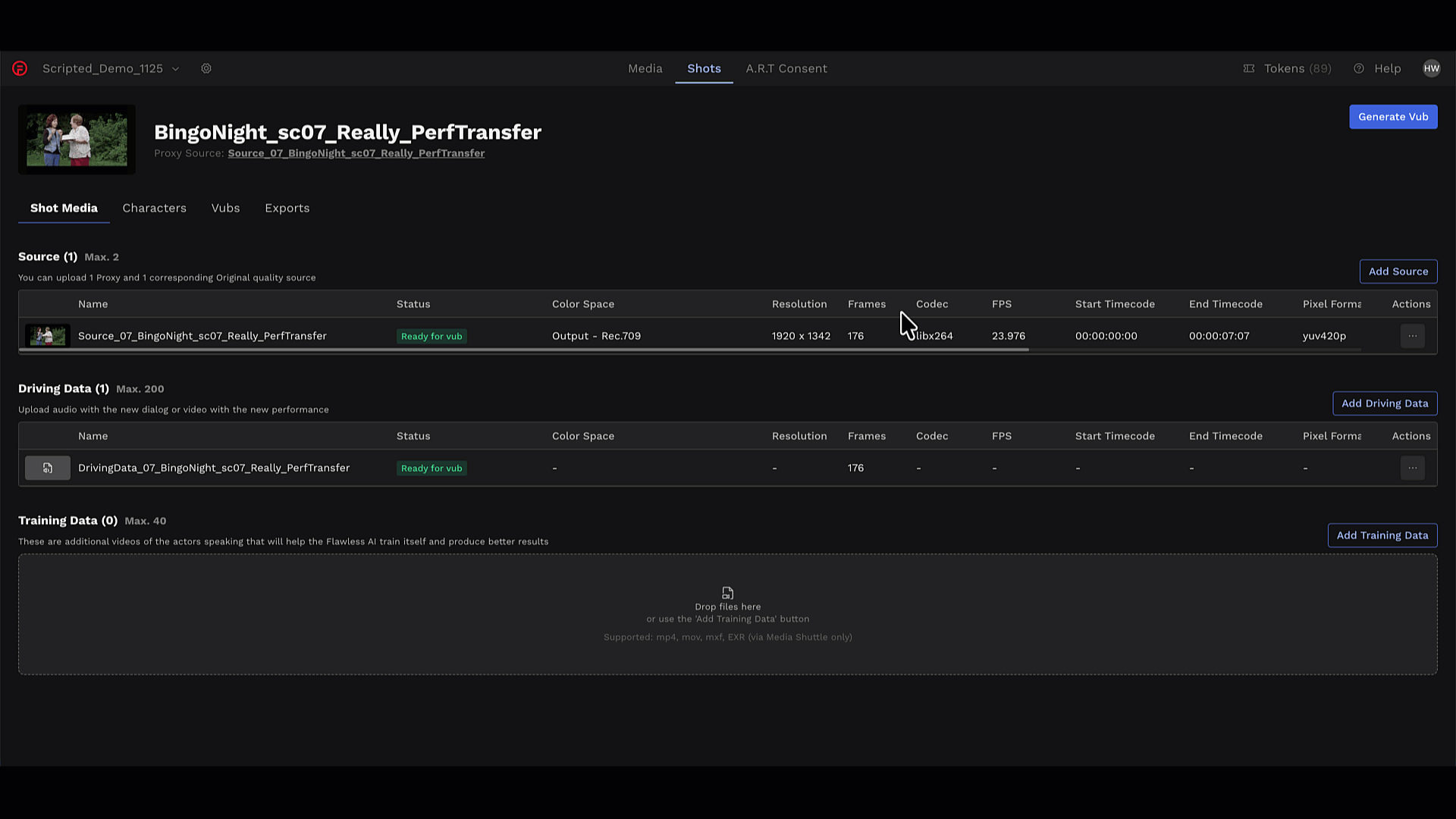This screenshot has height=819, width=1456.
Task: Click the Ready for vub badge on Source row
Action: tap(431, 336)
